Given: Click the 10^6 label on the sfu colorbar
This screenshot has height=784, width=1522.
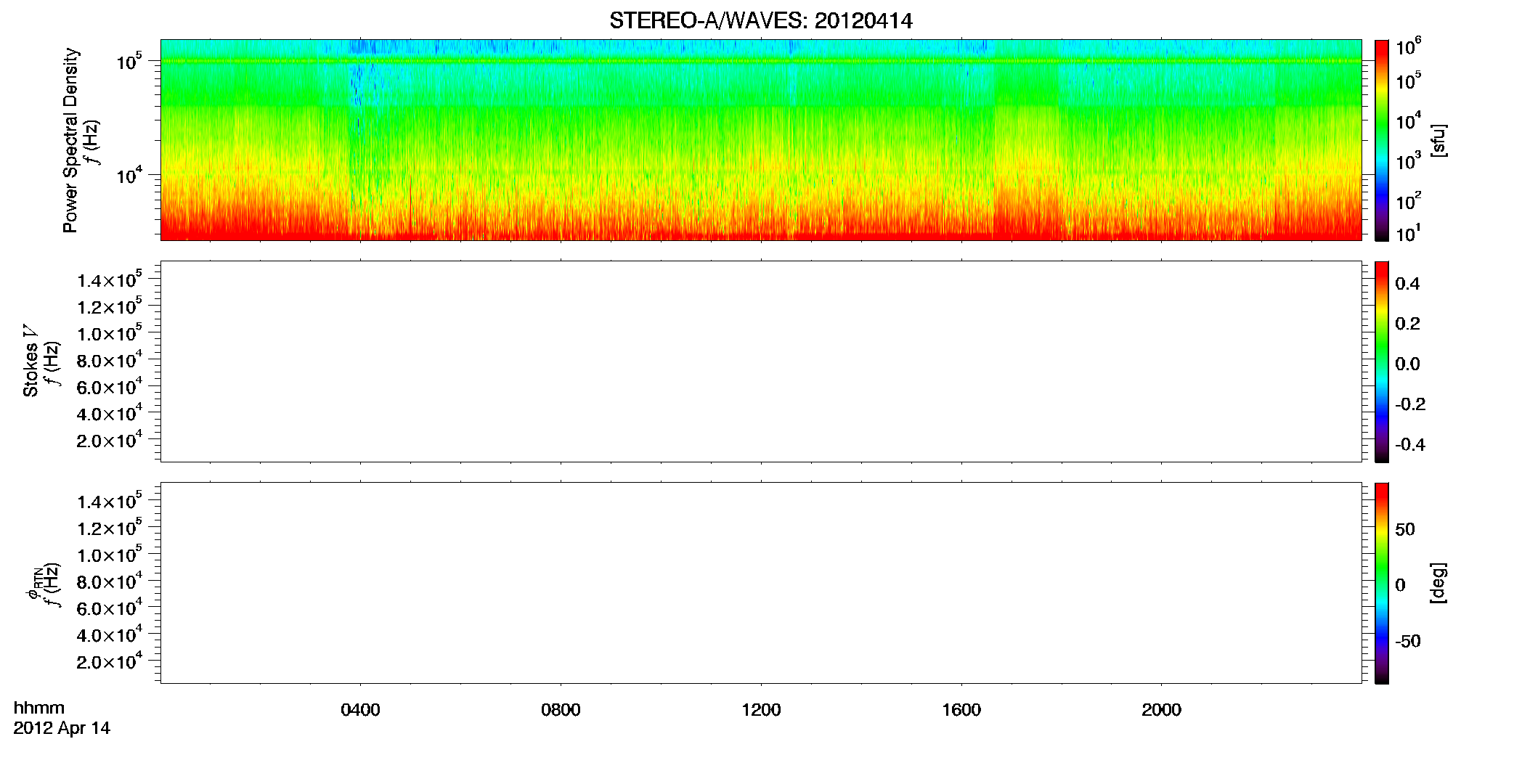Looking at the screenshot, I should pyautogui.click(x=1408, y=47).
